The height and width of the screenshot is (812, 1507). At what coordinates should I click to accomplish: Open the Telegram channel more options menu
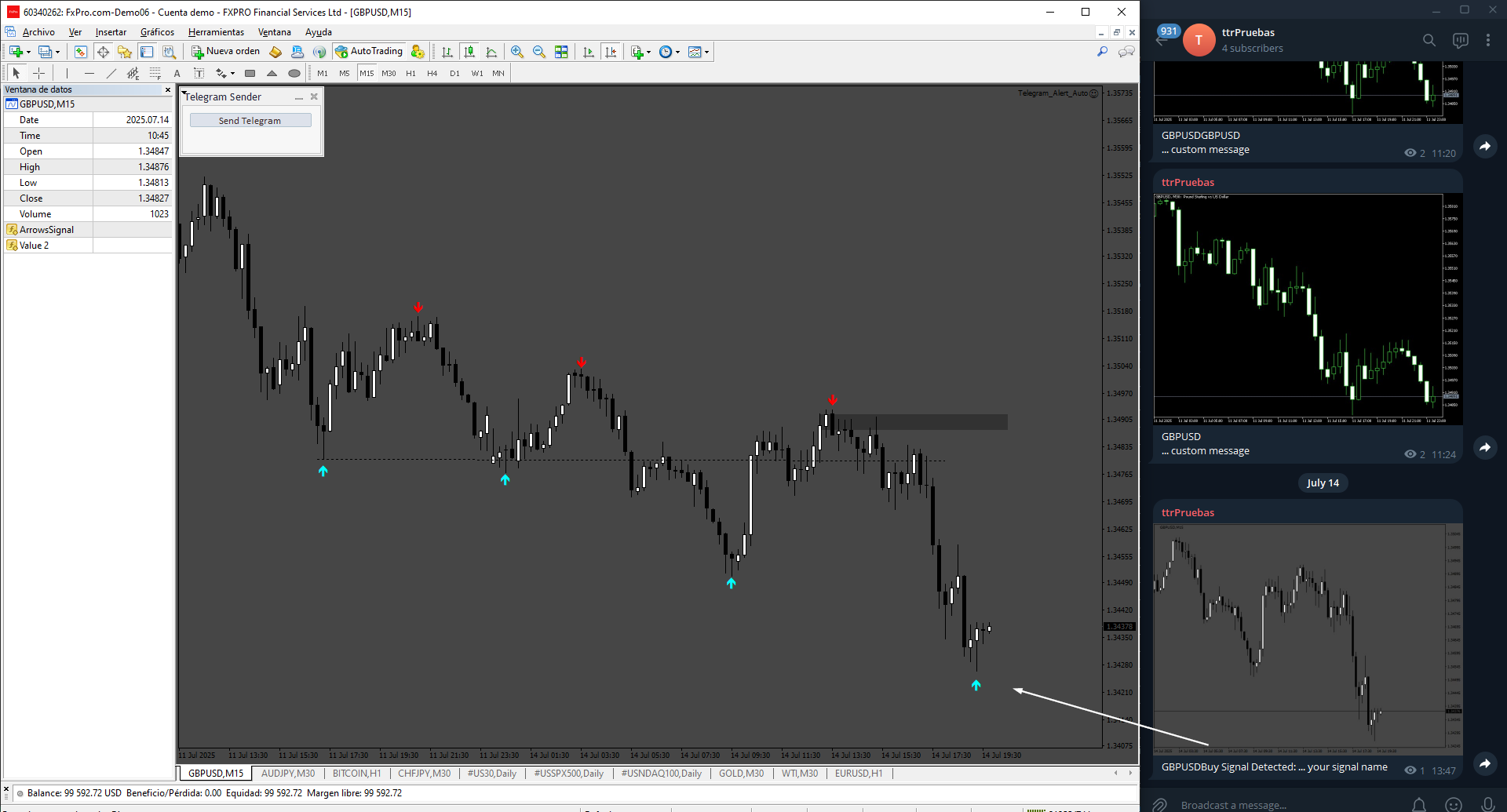coord(1488,40)
